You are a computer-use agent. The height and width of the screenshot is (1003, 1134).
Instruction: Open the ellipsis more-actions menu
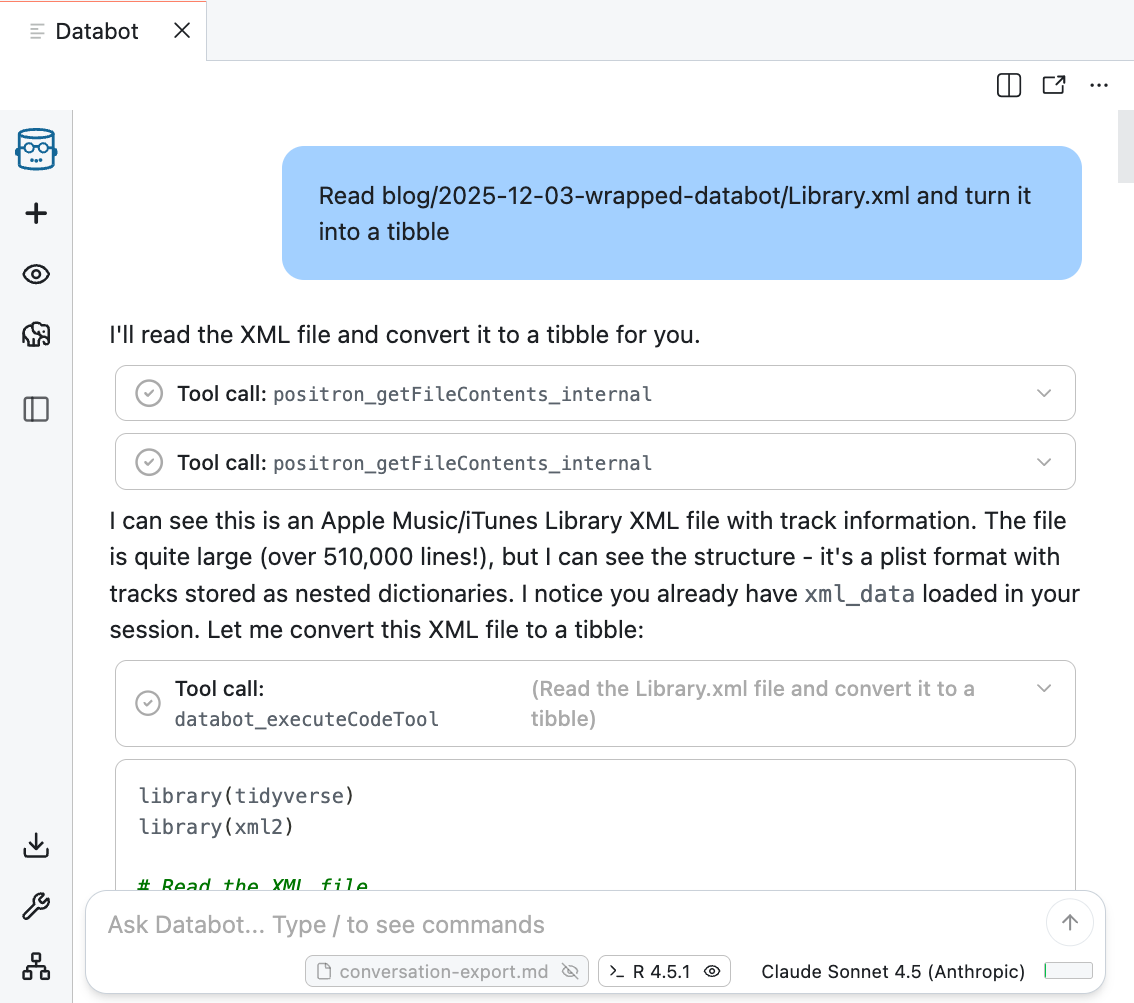1099,85
